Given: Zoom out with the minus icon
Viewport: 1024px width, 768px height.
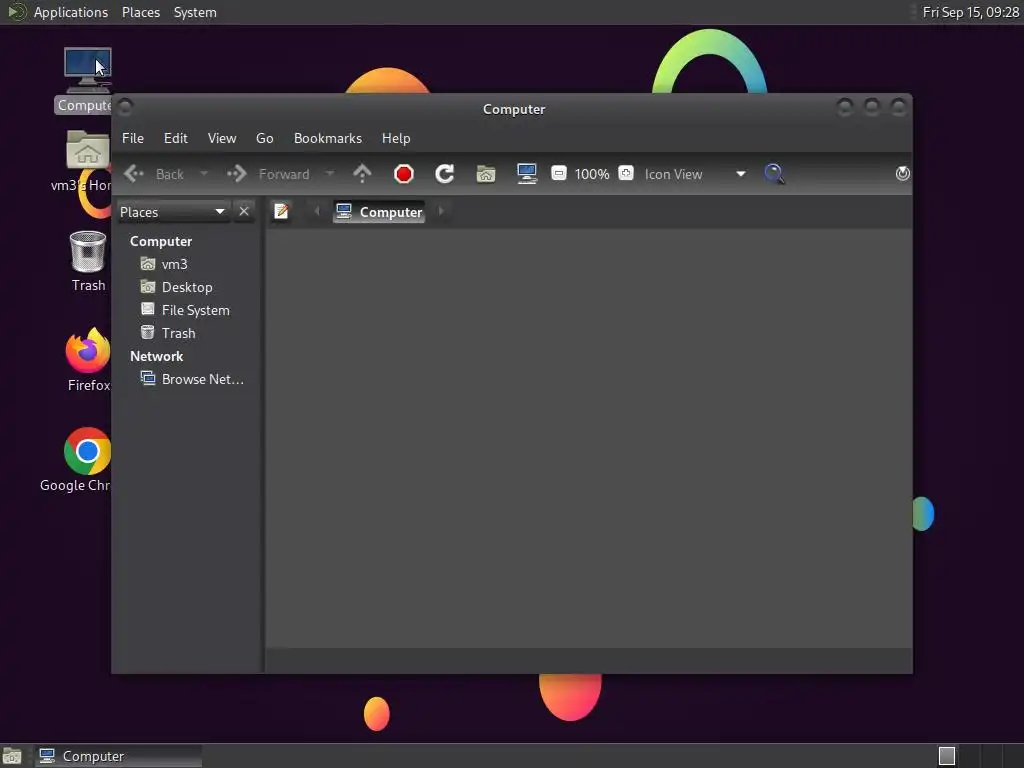Looking at the screenshot, I should click(558, 174).
